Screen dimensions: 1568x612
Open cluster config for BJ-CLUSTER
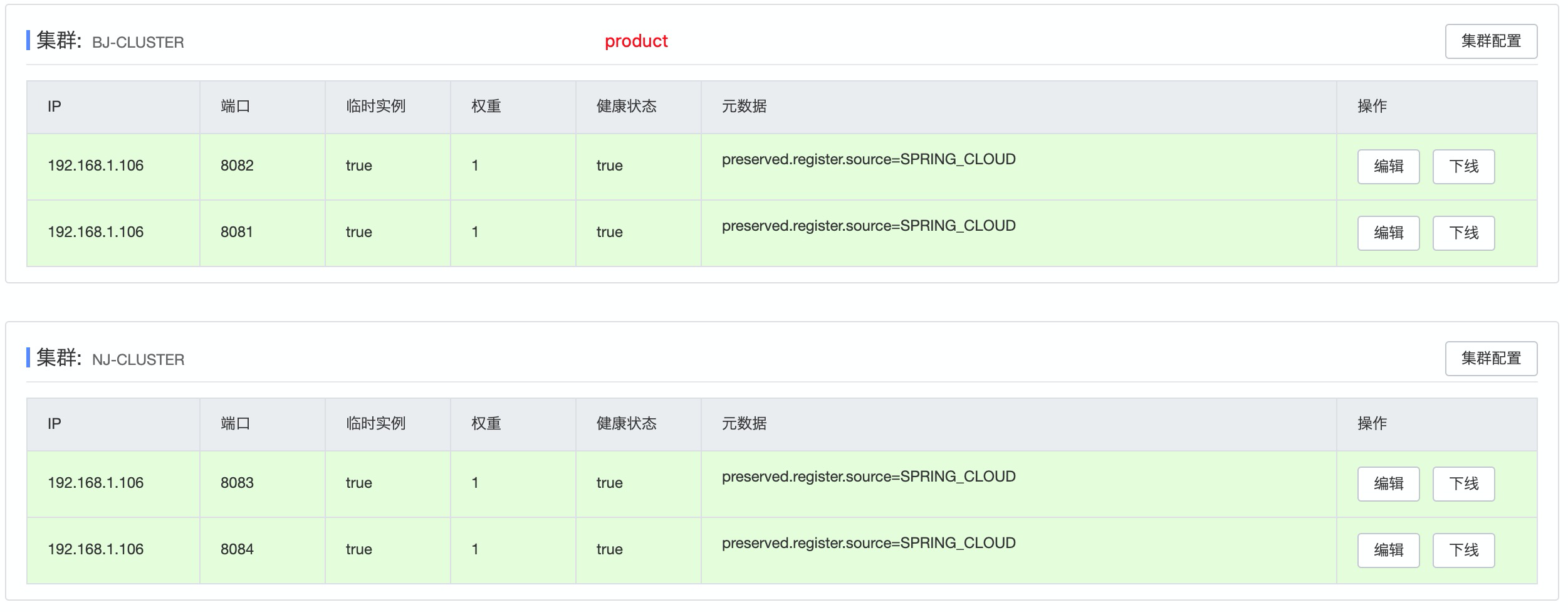[1490, 41]
